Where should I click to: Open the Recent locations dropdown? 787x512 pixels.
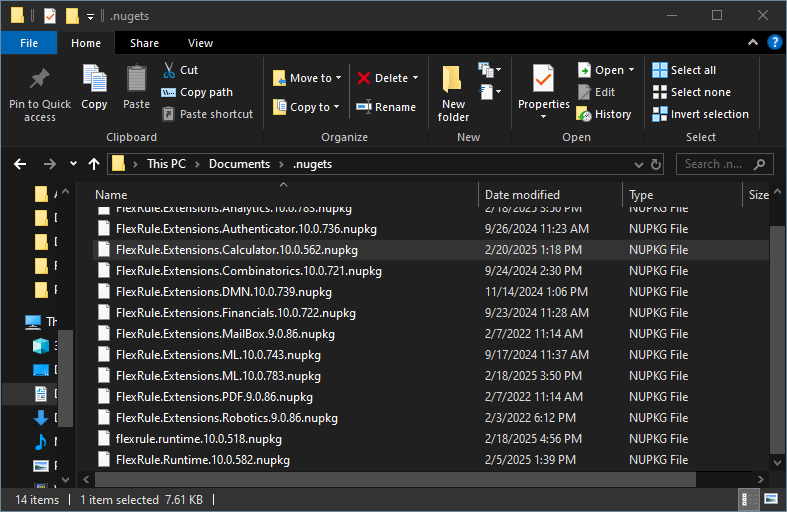[73, 164]
